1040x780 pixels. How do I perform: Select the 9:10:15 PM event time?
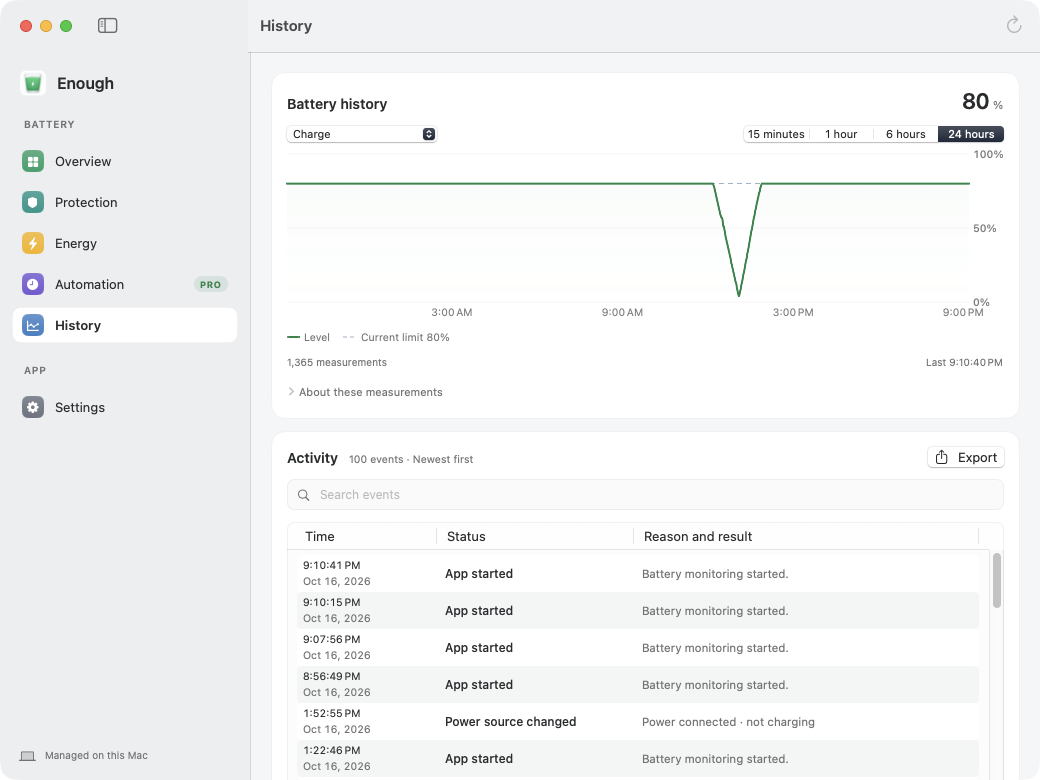(x=332, y=602)
